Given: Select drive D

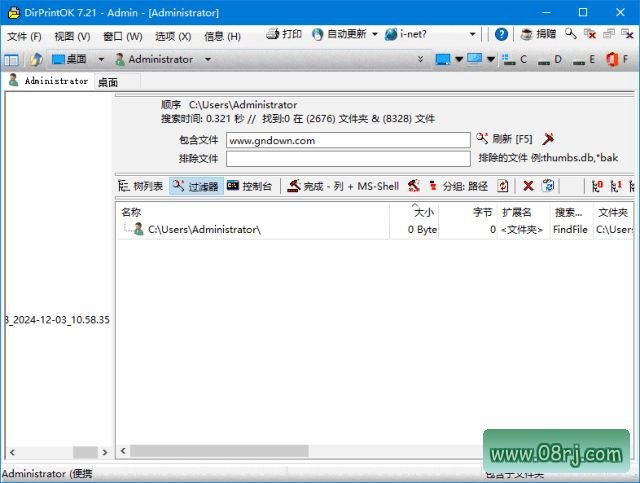Looking at the screenshot, I should pyautogui.click(x=549, y=60).
